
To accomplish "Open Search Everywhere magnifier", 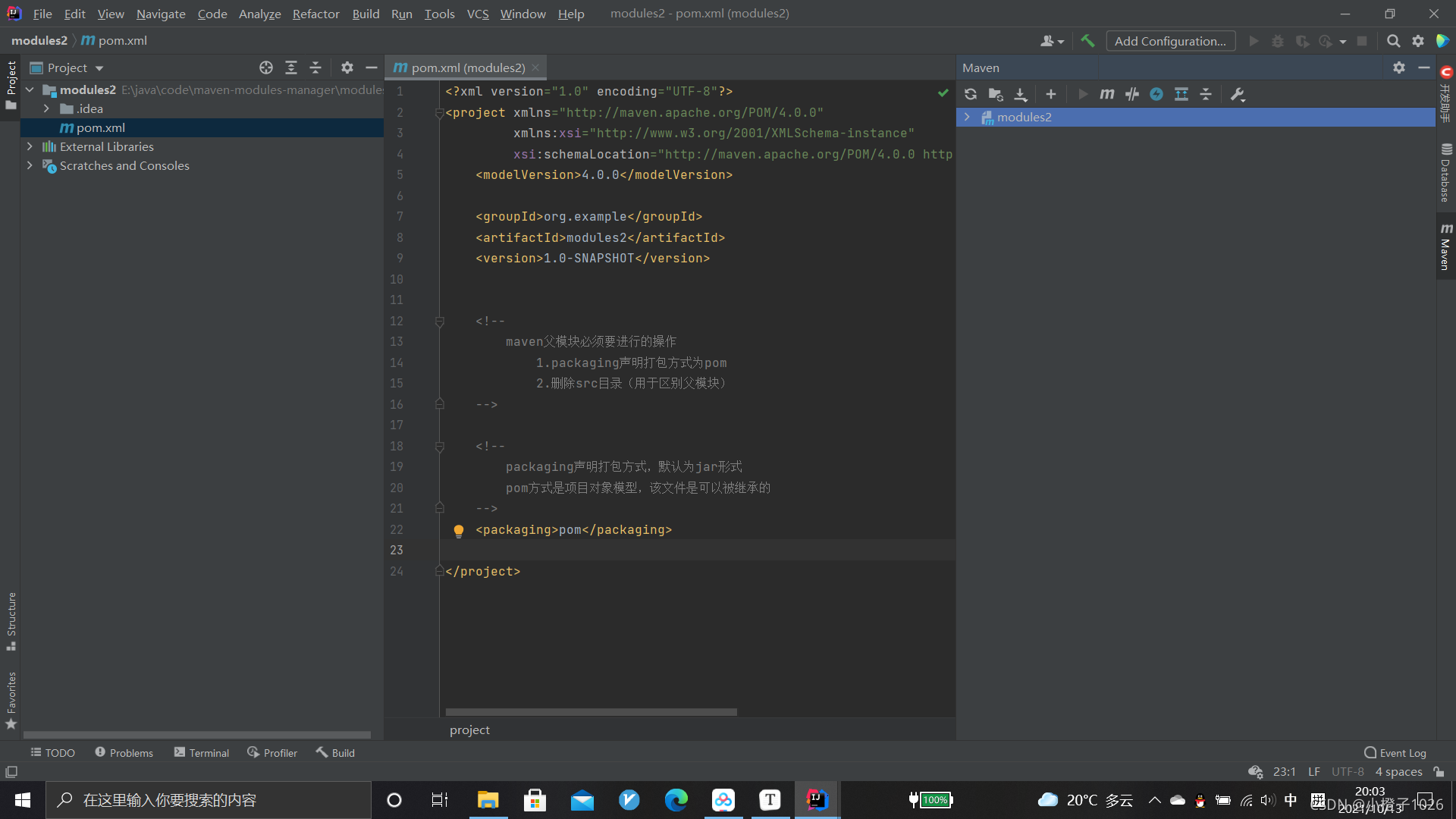I will click(1394, 41).
